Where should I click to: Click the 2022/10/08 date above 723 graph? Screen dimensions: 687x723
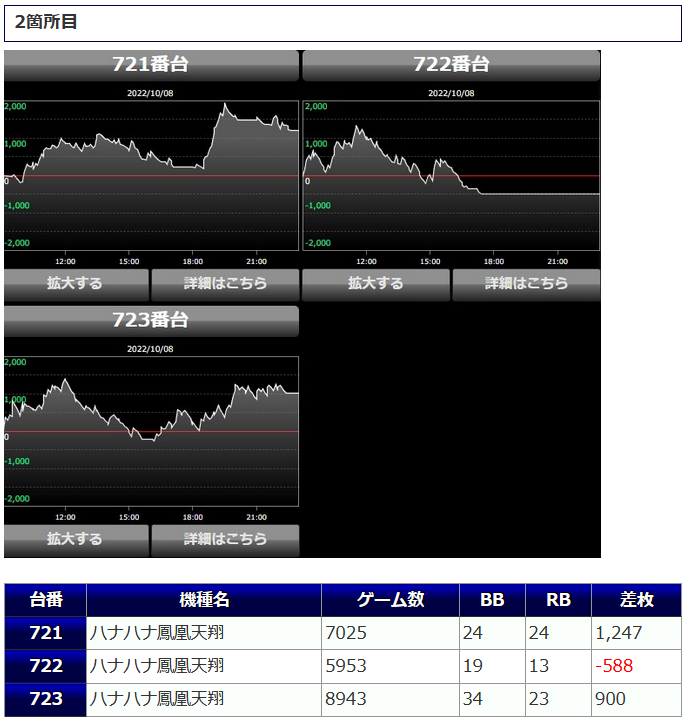150,349
